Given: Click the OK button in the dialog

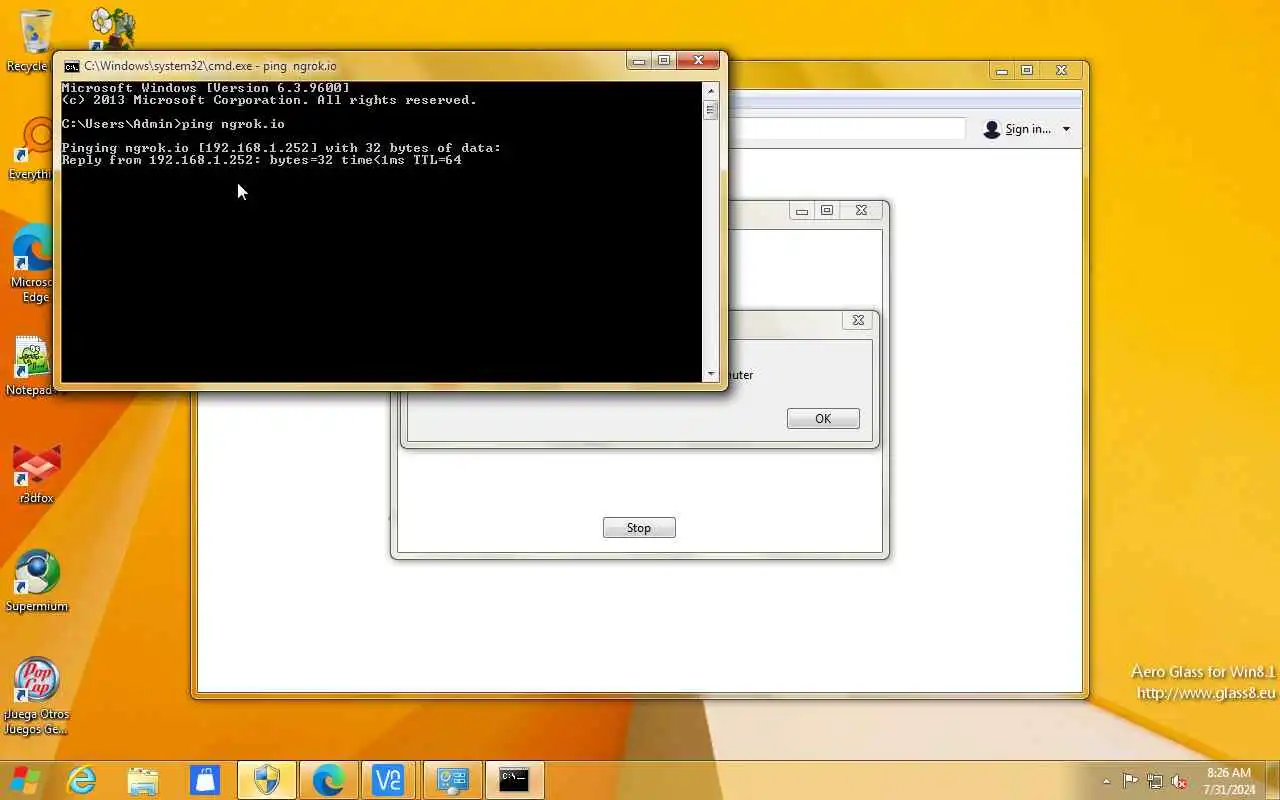Looking at the screenshot, I should (823, 419).
